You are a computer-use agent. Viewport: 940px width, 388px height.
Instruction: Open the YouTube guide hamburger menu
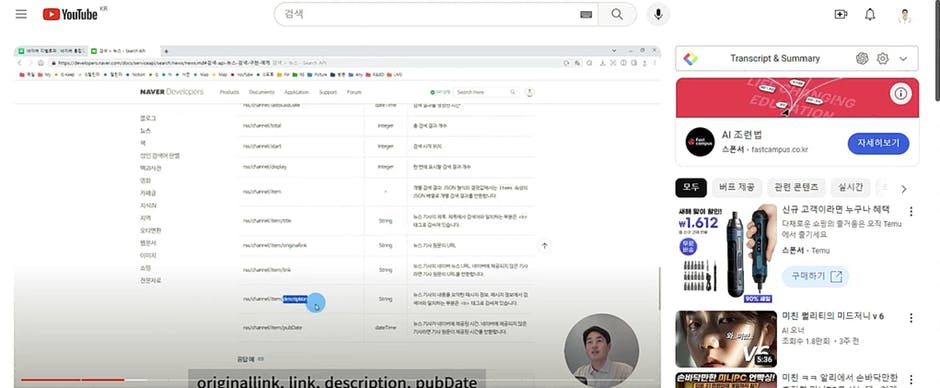(x=21, y=14)
